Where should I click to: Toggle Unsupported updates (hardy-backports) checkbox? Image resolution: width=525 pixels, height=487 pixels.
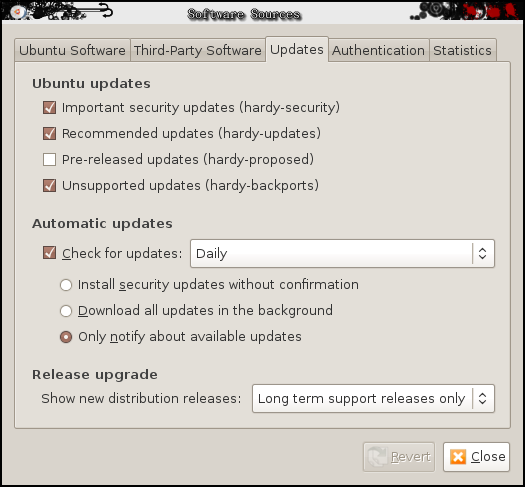tap(49, 185)
